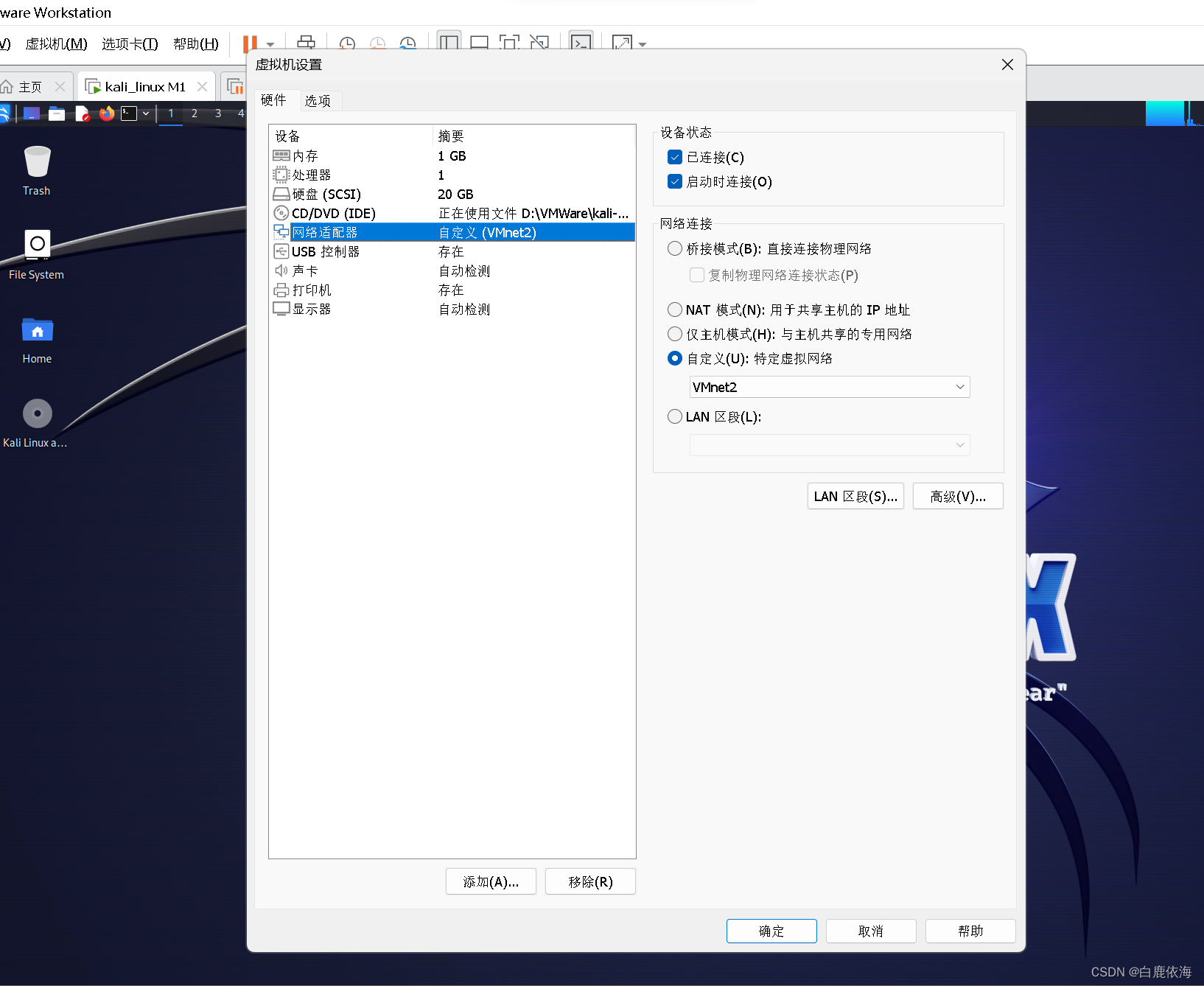Click the Revert to snapshot icon
The height and width of the screenshot is (986, 1204).
377,43
